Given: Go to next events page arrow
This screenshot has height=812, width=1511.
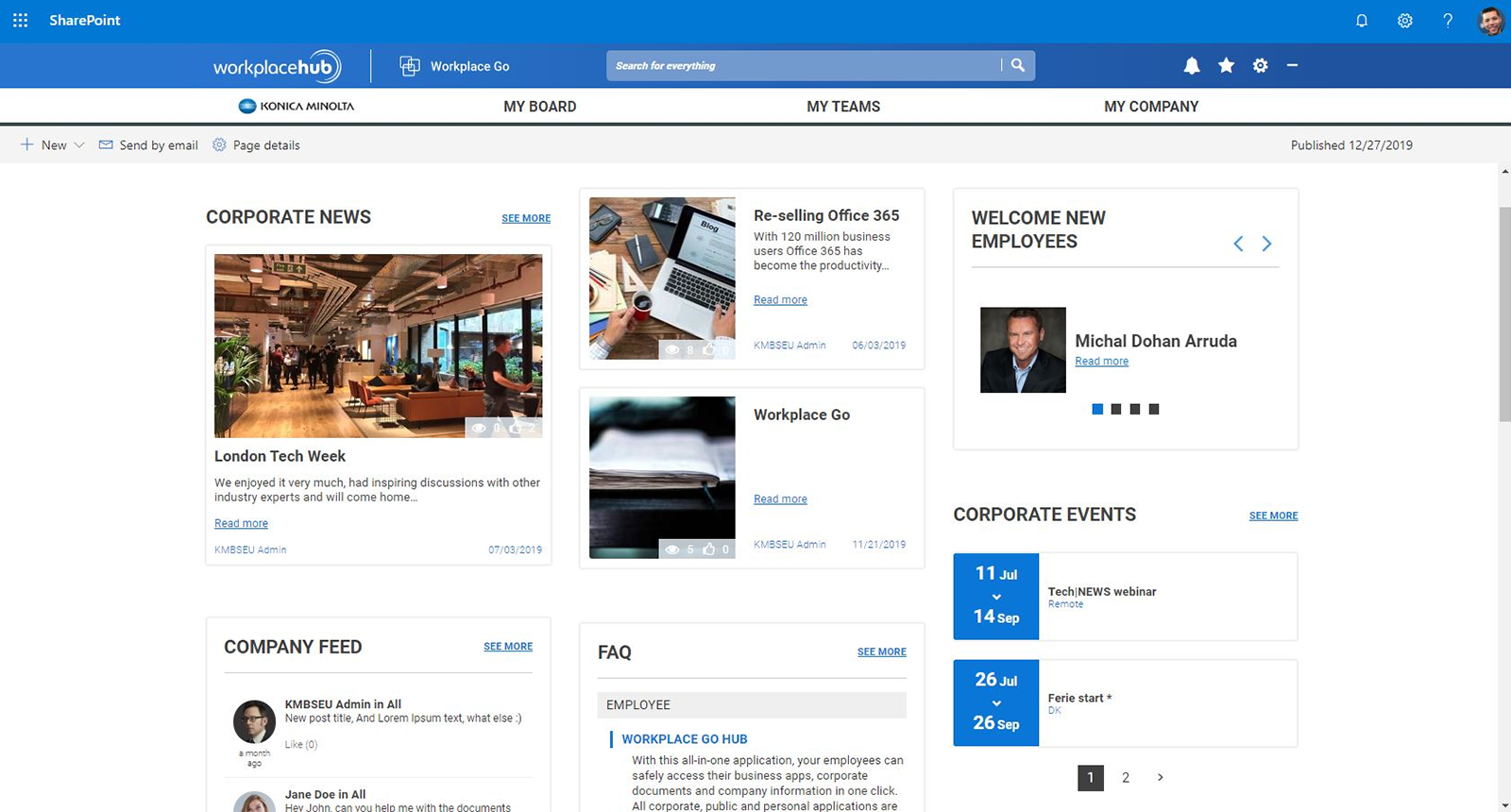Looking at the screenshot, I should [1161, 777].
